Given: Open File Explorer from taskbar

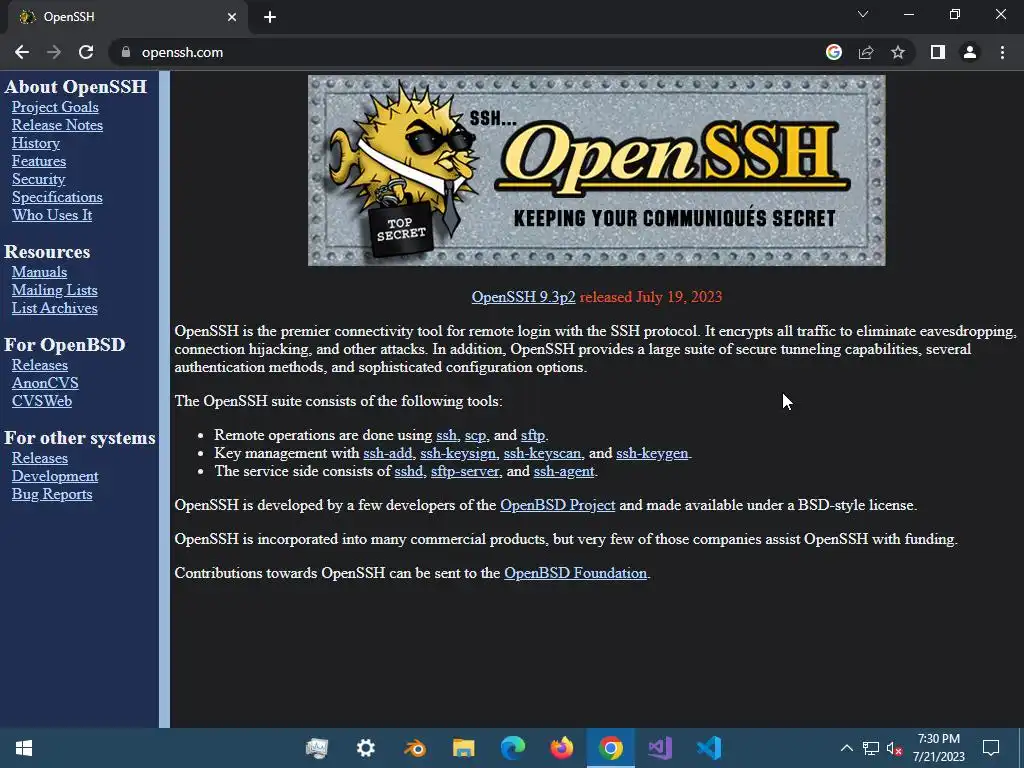Looking at the screenshot, I should 464,748.
